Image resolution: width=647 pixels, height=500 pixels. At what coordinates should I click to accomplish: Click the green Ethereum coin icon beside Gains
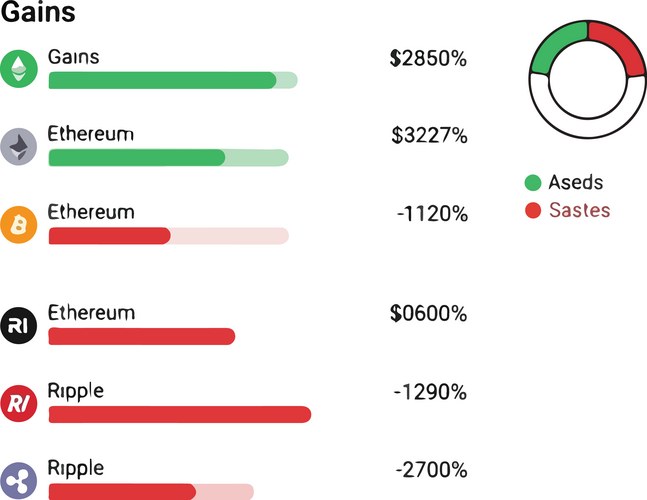tap(18, 68)
